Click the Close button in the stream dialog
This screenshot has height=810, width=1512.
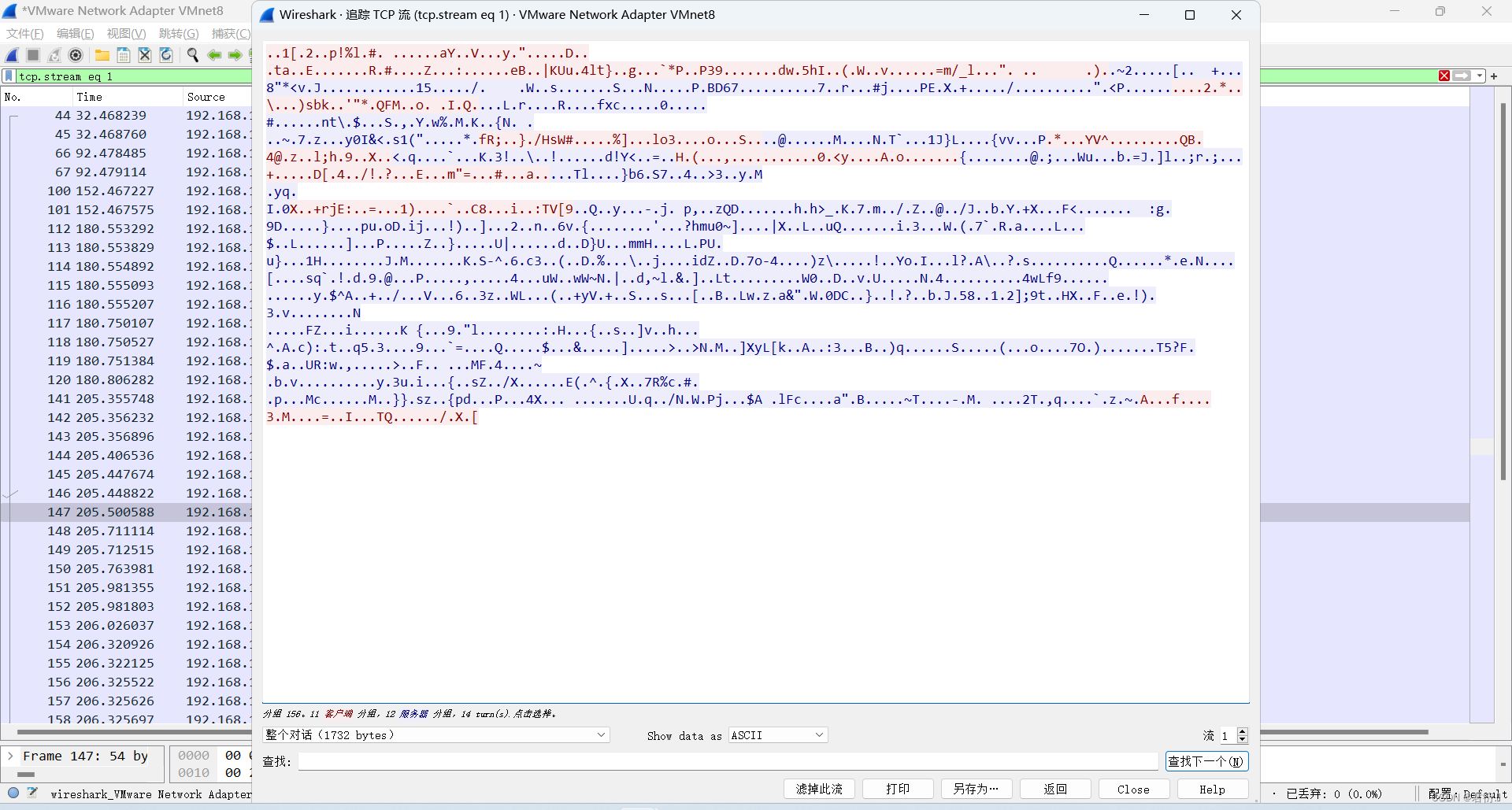(x=1133, y=789)
